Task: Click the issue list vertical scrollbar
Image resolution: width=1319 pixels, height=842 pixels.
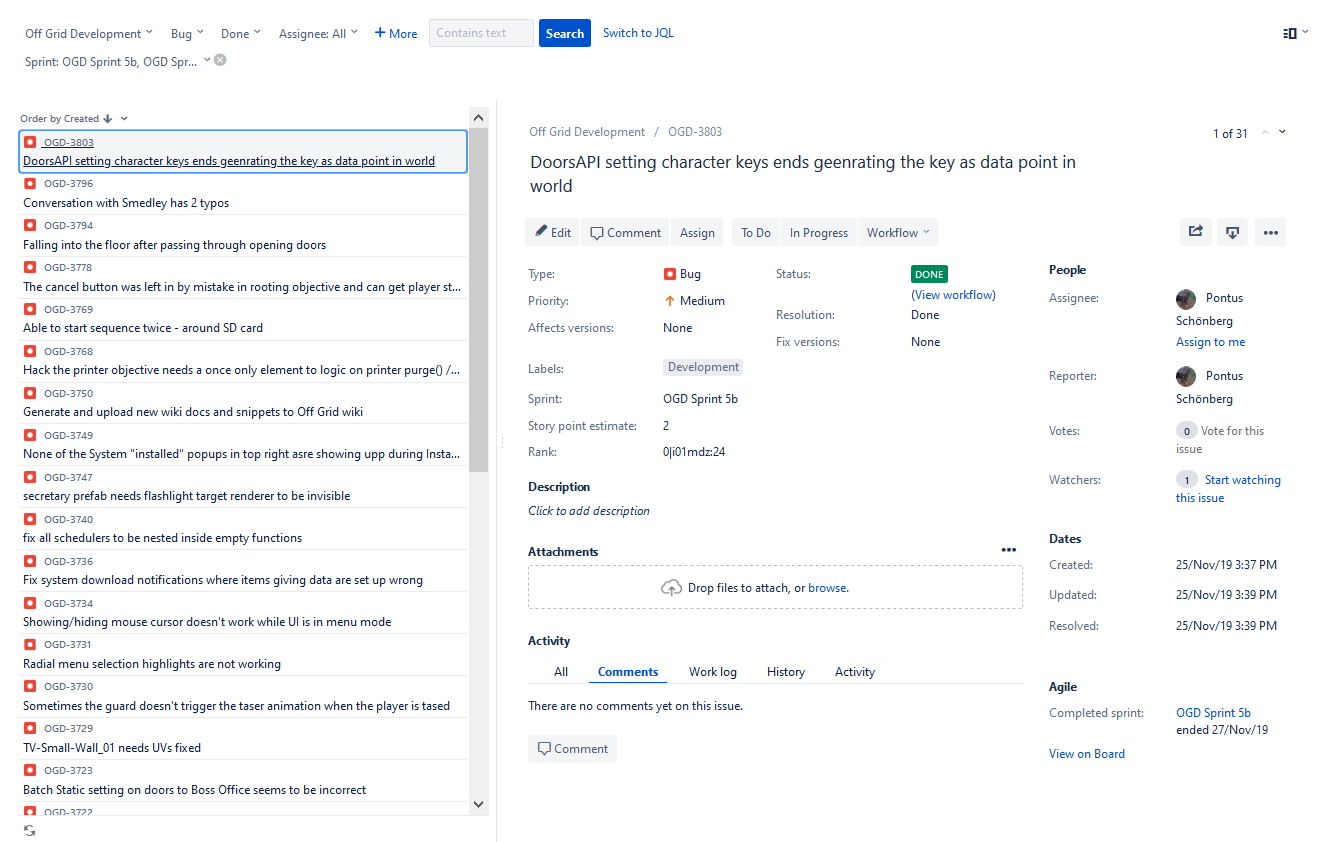Action: pos(478,300)
